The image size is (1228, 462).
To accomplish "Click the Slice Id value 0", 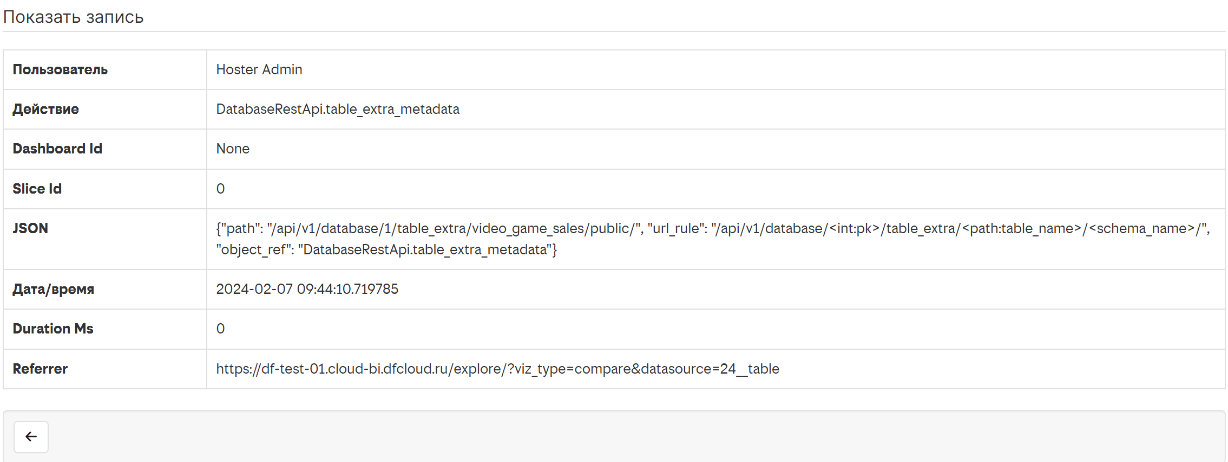I will click(x=221, y=189).
